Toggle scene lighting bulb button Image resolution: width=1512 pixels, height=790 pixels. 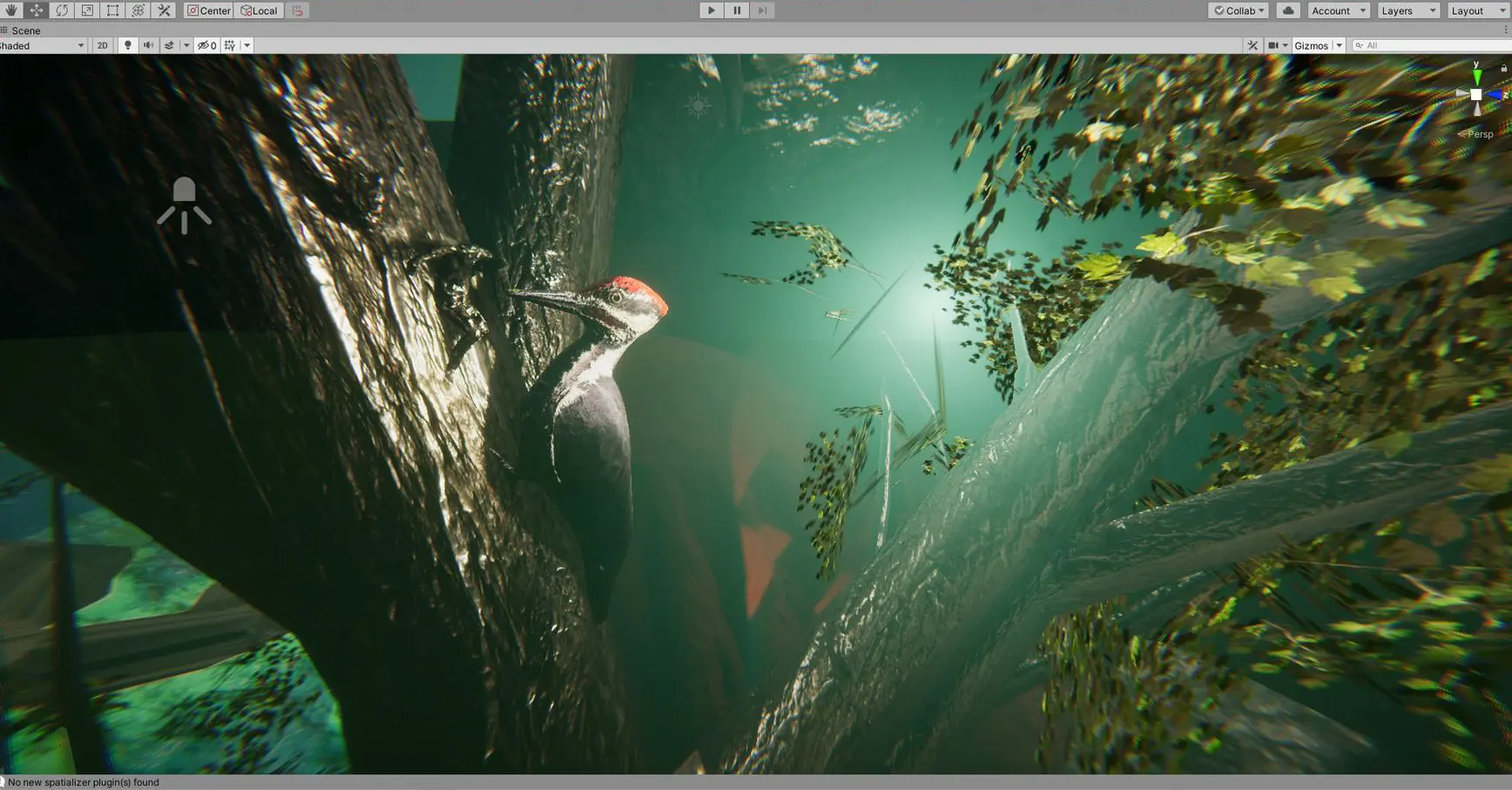(x=127, y=45)
